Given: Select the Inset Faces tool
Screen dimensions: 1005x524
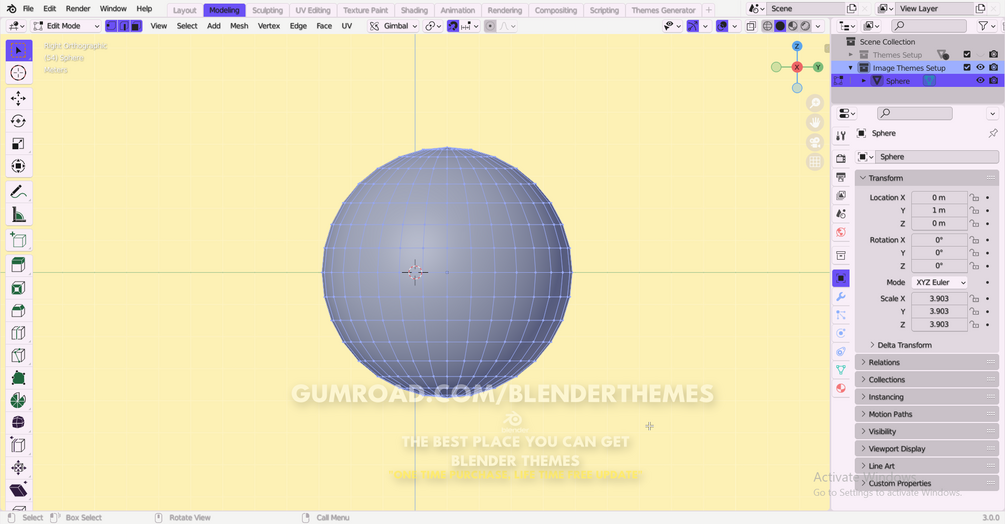Looking at the screenshot, I should point(19,288).
